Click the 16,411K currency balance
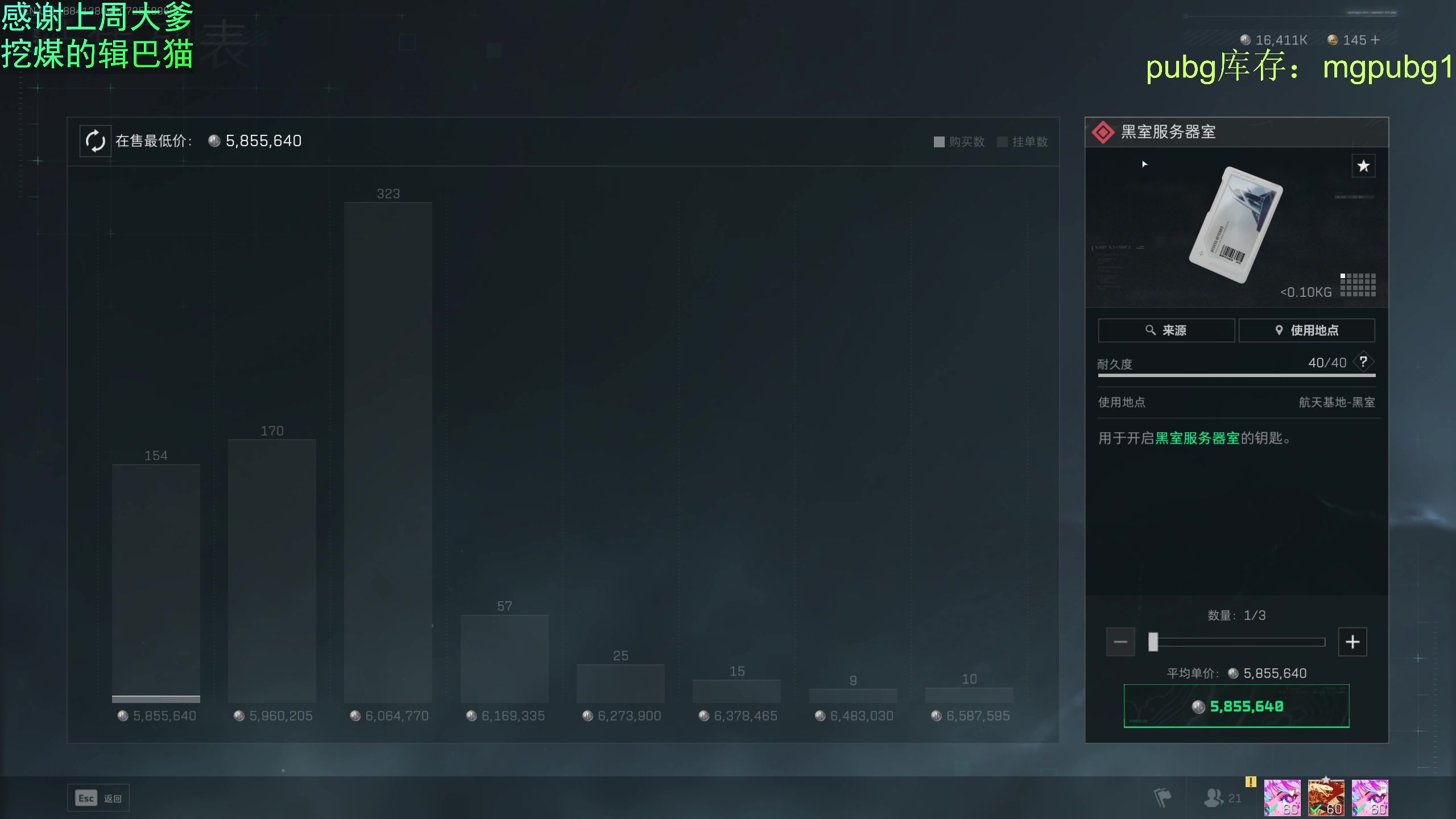Screen dimensions: 1456x819 click(1274, 40)
